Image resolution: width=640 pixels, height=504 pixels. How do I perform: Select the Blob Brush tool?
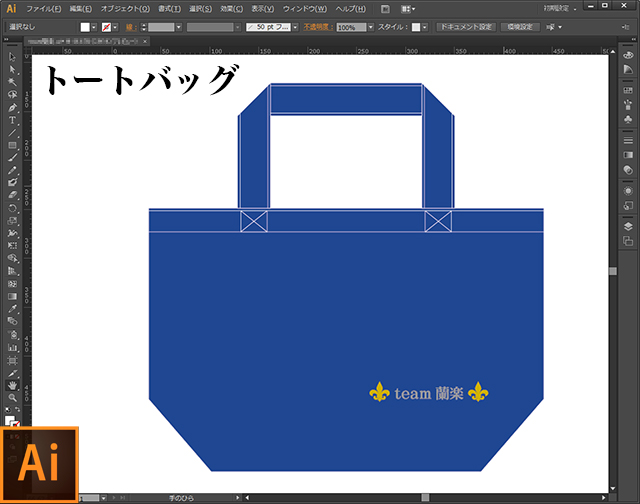(x=12, y=182)
